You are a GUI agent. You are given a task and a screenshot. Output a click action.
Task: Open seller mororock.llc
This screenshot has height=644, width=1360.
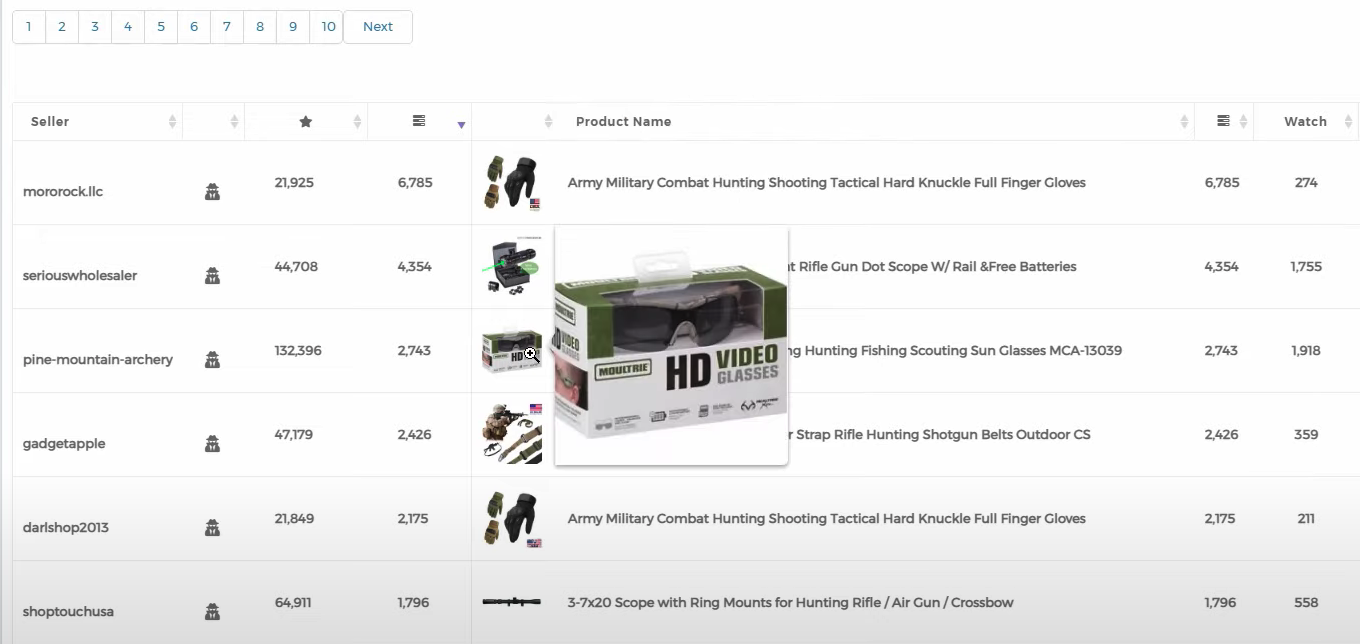[63, 192]
